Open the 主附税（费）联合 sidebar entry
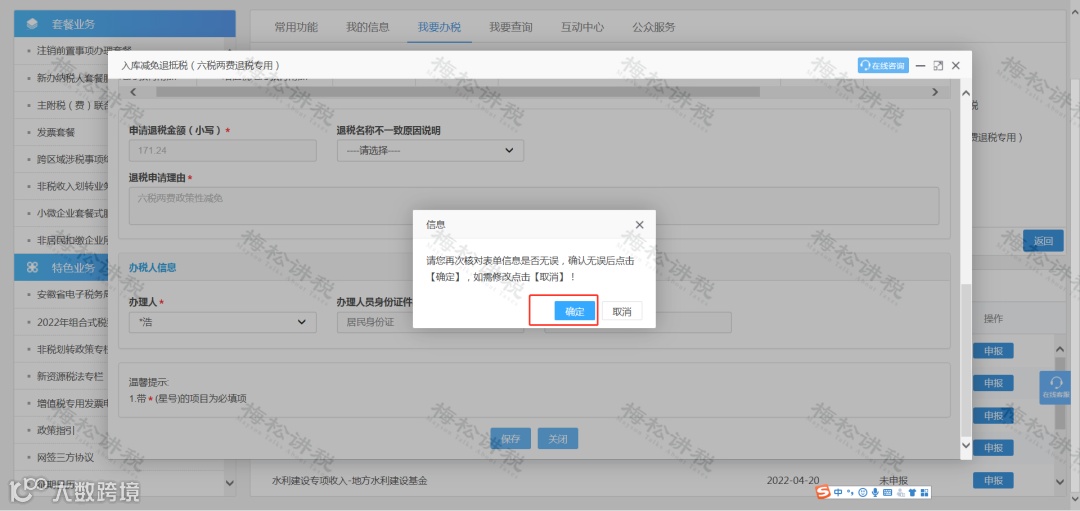The width and height of the screenshot is (1080, 511). pyautogui.click(x=72, y=105)
